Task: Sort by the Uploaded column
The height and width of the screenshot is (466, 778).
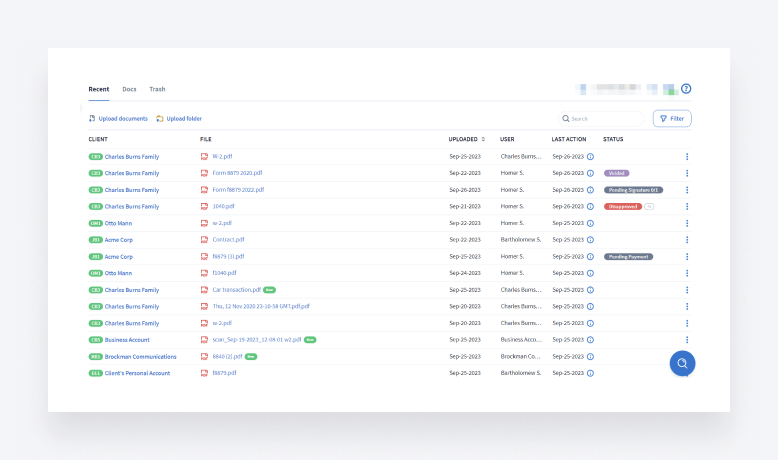Action: (x=466, y=139)
